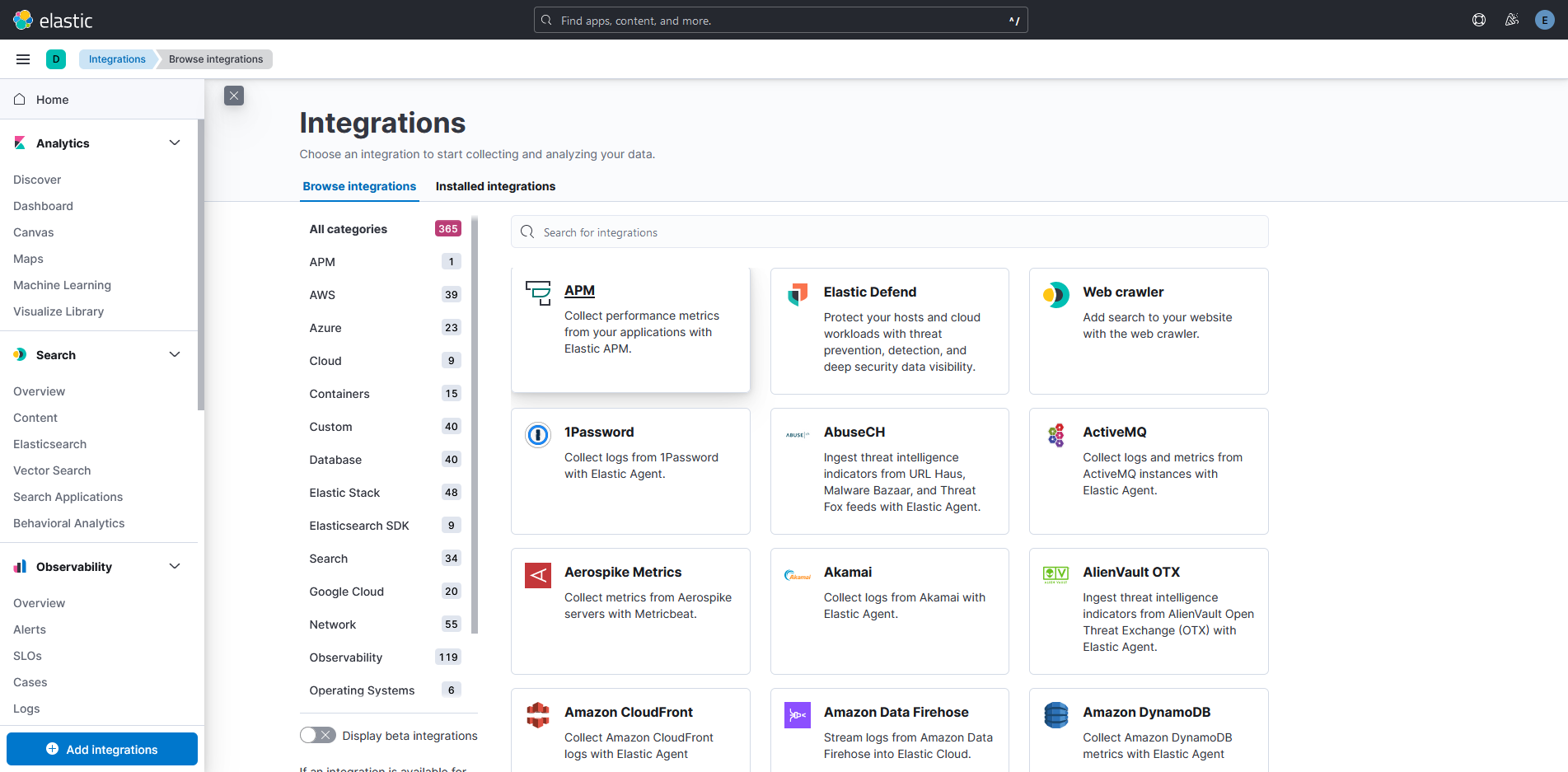This screenshot has width=1568, height=772.
Task: Collapse the Search navigation section
Action: pyautogui.click(x=175, y=354)
